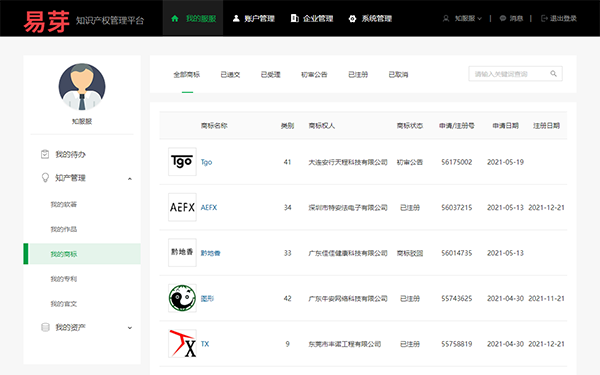Open the AEFX trademark name link
The image size is (600, 375).
tap(209, 207)
